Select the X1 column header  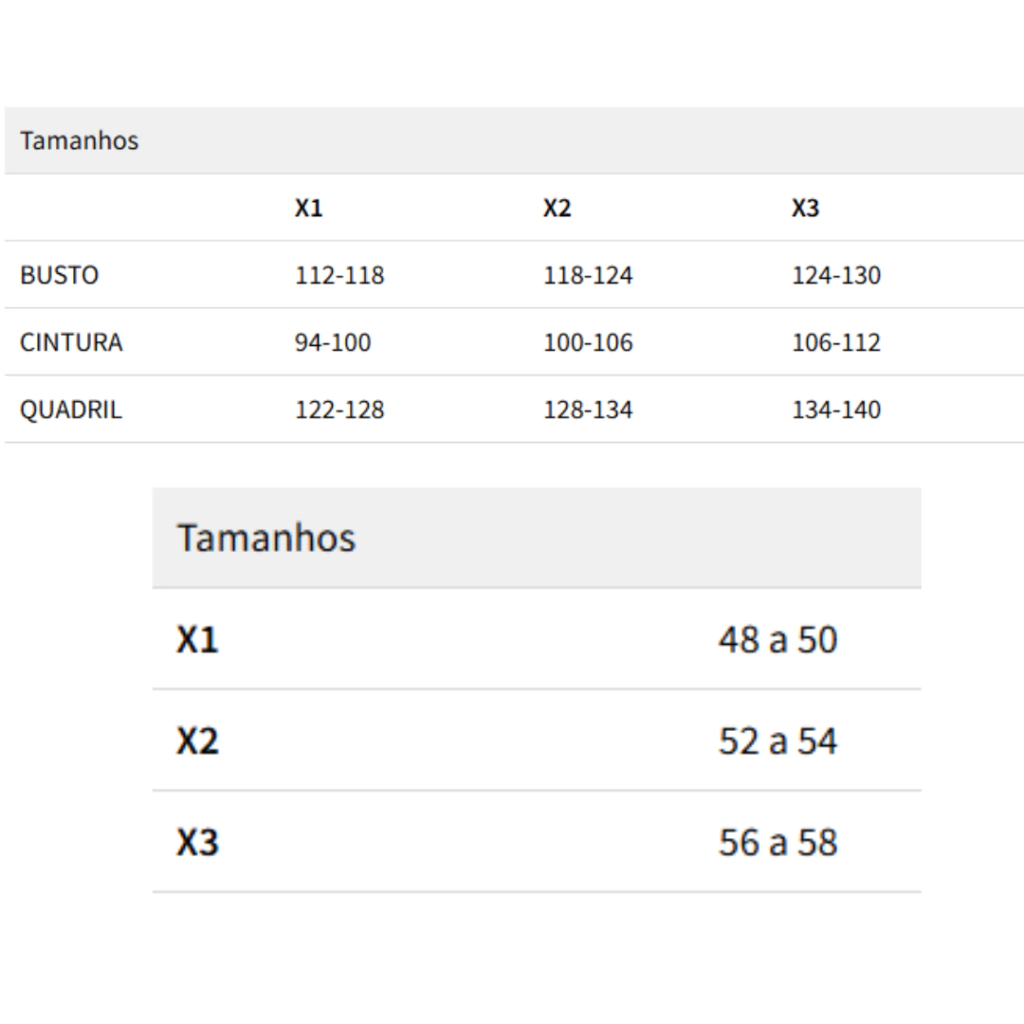click(309, 208)
